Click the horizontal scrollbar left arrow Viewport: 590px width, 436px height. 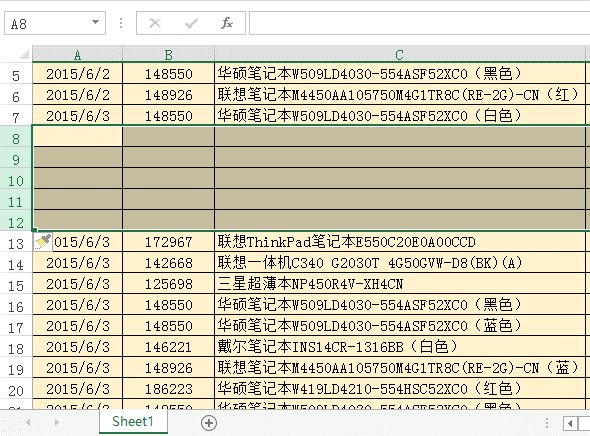pos(570,423)
